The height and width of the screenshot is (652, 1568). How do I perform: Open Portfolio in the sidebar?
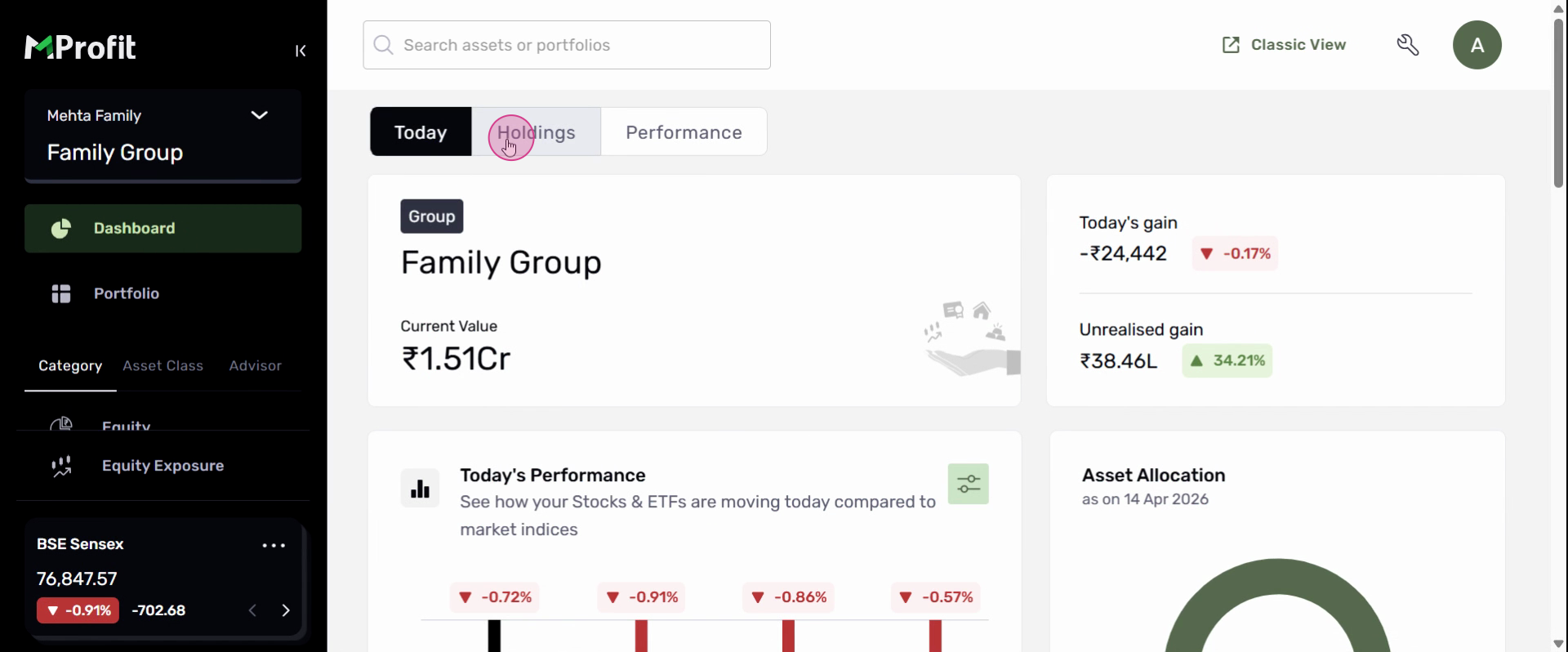click(126, 293)
